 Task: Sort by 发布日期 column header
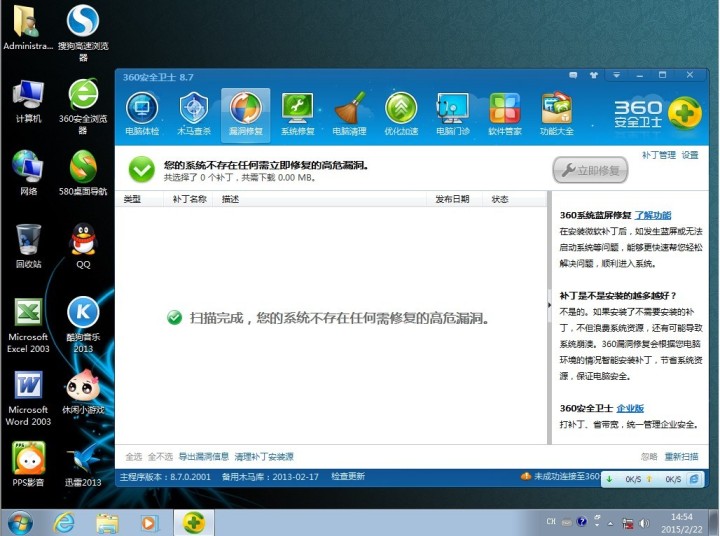coord(452,199)
